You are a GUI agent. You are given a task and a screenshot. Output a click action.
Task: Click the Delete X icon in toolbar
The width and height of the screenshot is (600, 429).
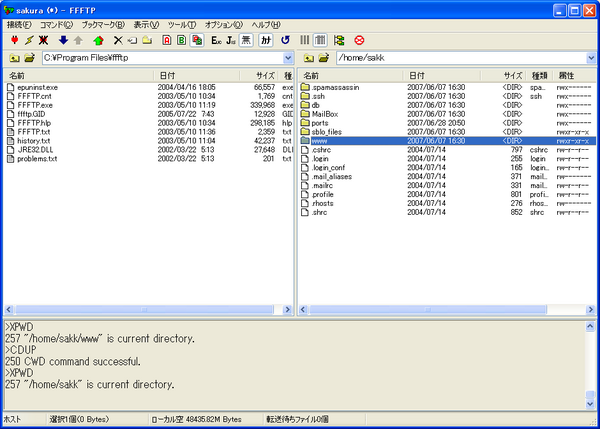pos(118,40)
